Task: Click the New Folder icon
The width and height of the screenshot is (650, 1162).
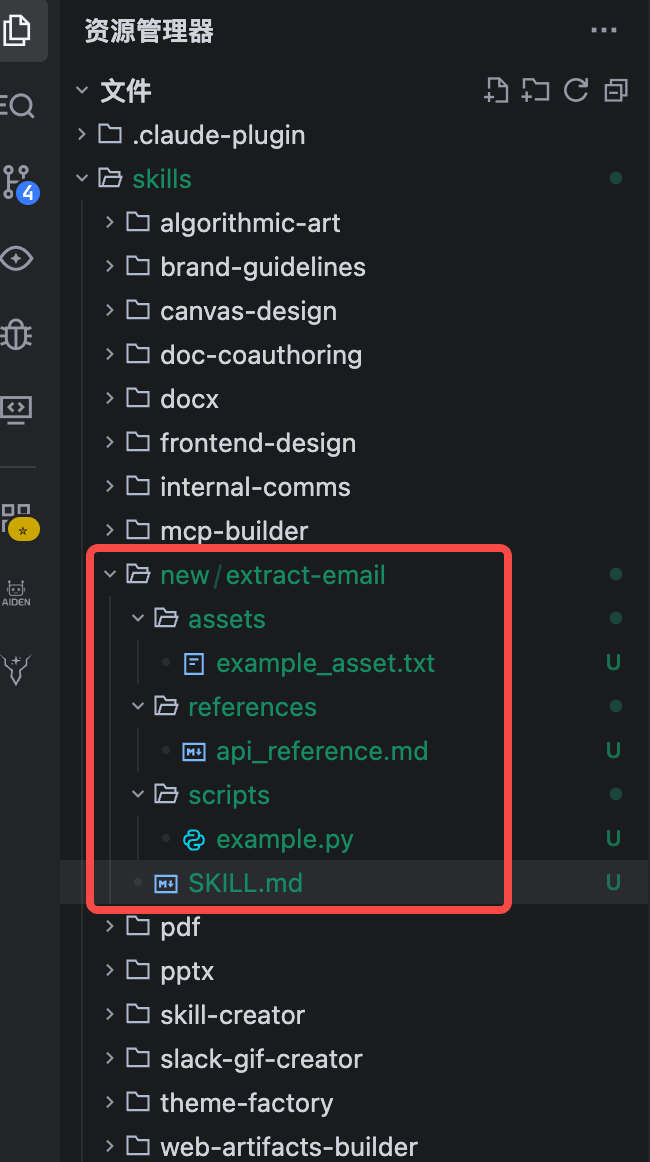Action: pos(536,91)
